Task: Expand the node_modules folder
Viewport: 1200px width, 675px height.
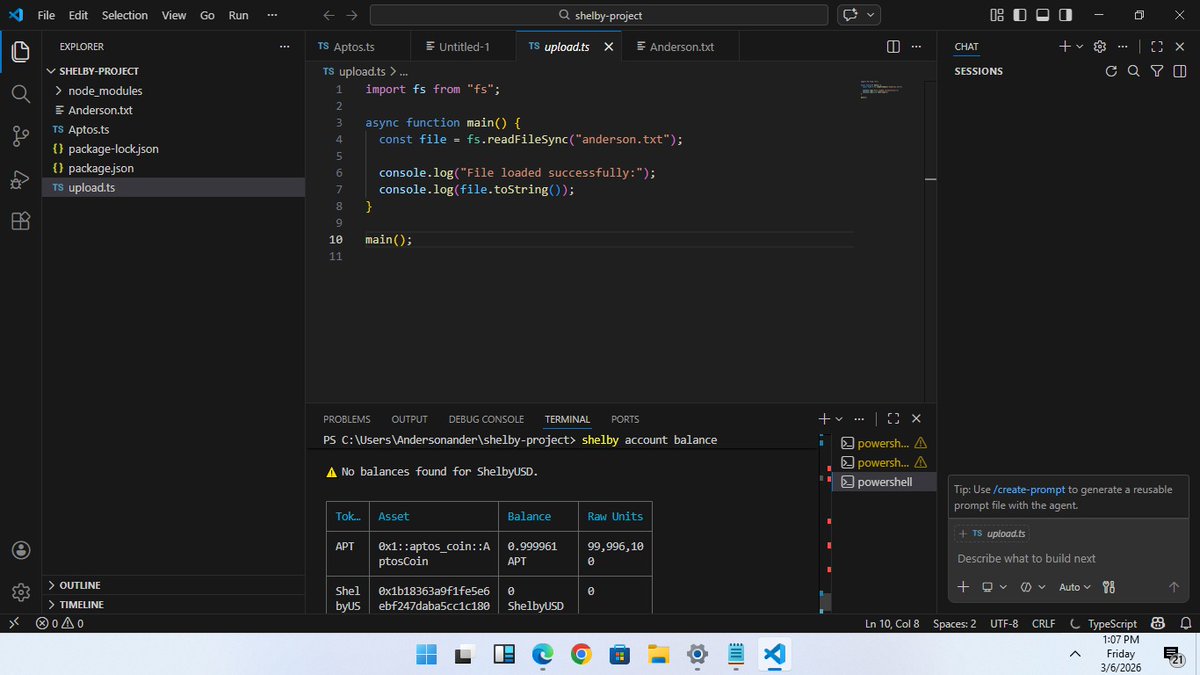Action: [x=172, y=91]
